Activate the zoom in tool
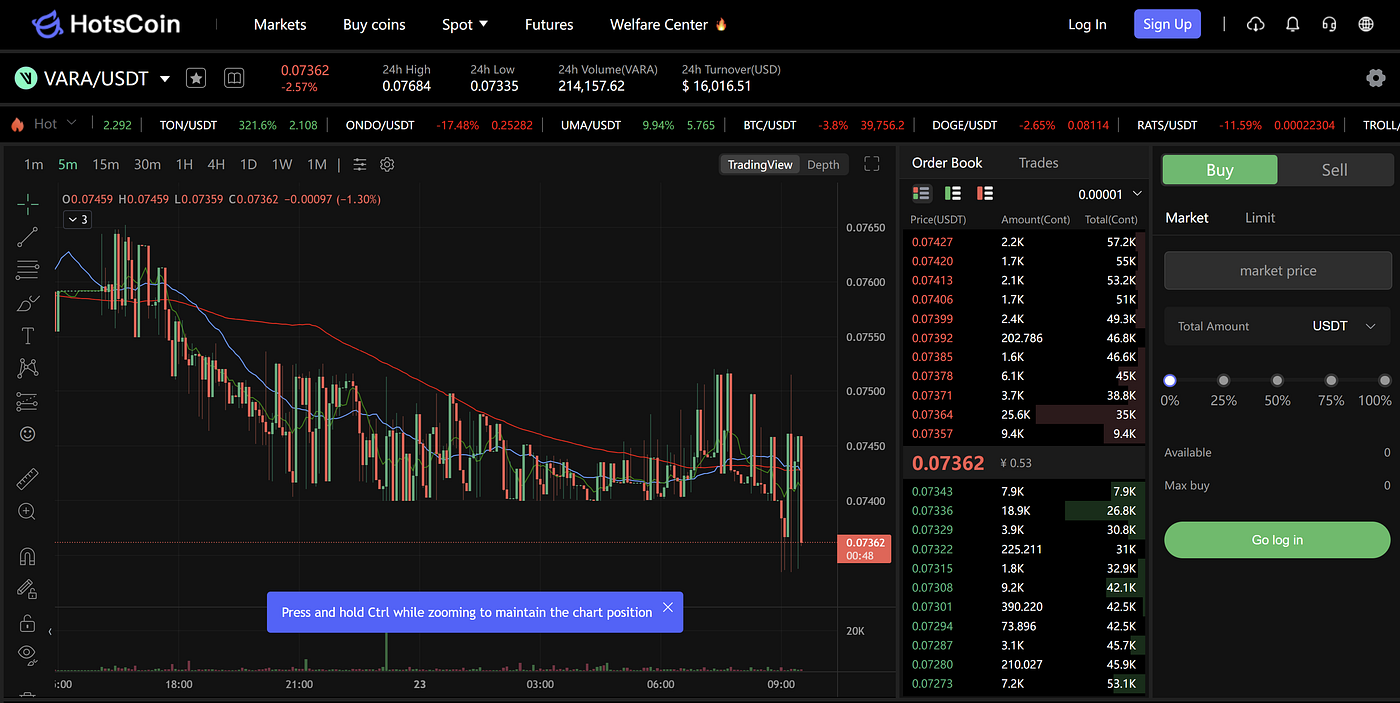 click(28, 512)
